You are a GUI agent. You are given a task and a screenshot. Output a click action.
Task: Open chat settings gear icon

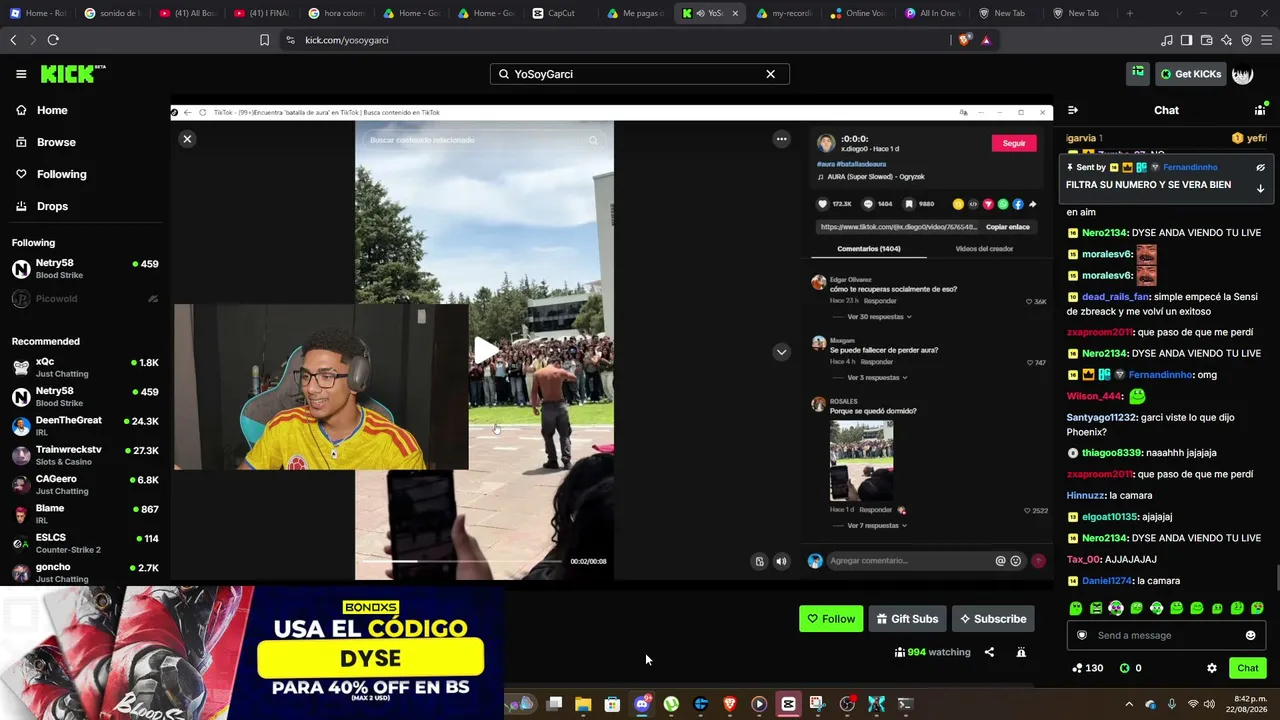[x=1212, y=668]
